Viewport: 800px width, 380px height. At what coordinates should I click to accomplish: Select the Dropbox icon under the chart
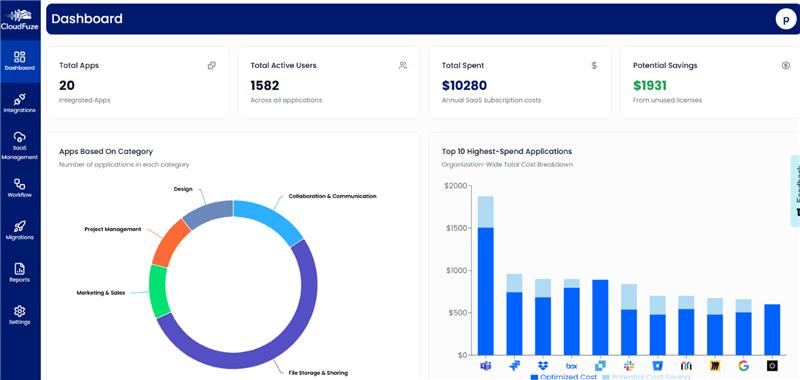[x=543, y=366]
